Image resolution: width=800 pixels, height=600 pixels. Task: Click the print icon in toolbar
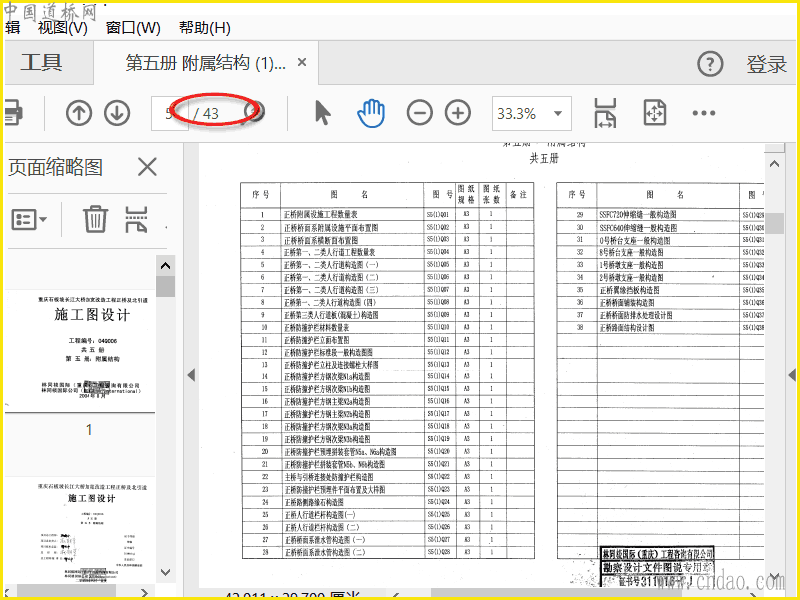coord(13,113)
